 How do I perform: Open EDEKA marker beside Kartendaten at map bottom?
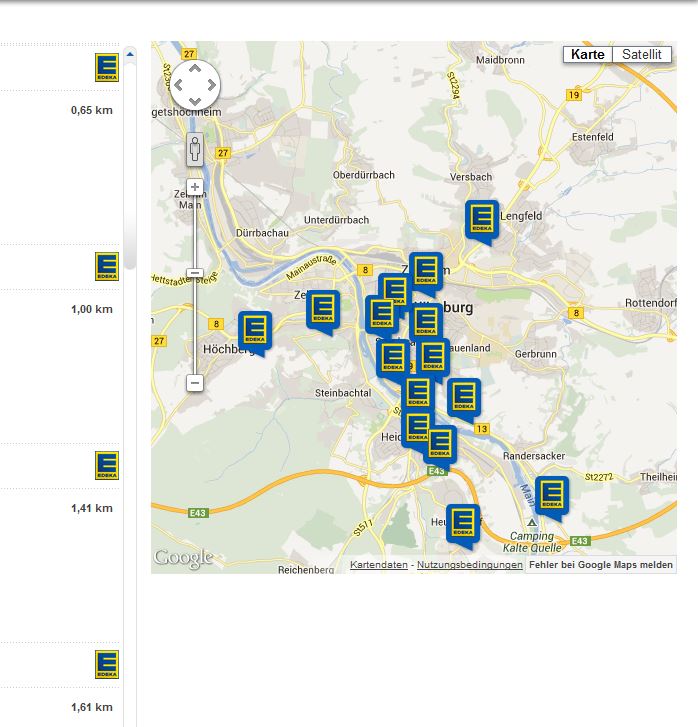462,524
